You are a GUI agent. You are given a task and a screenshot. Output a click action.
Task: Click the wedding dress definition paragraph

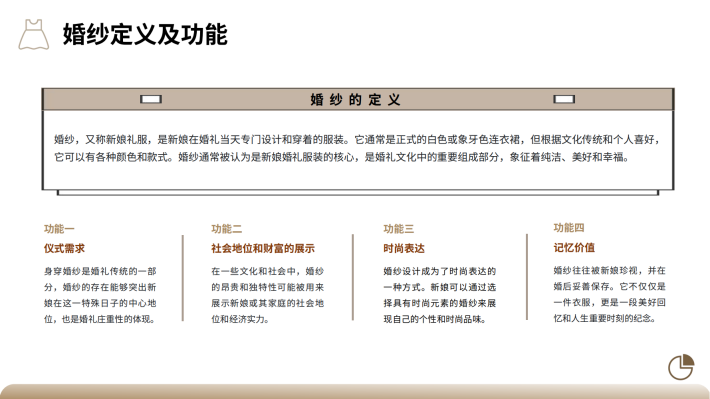click(357, 149)
